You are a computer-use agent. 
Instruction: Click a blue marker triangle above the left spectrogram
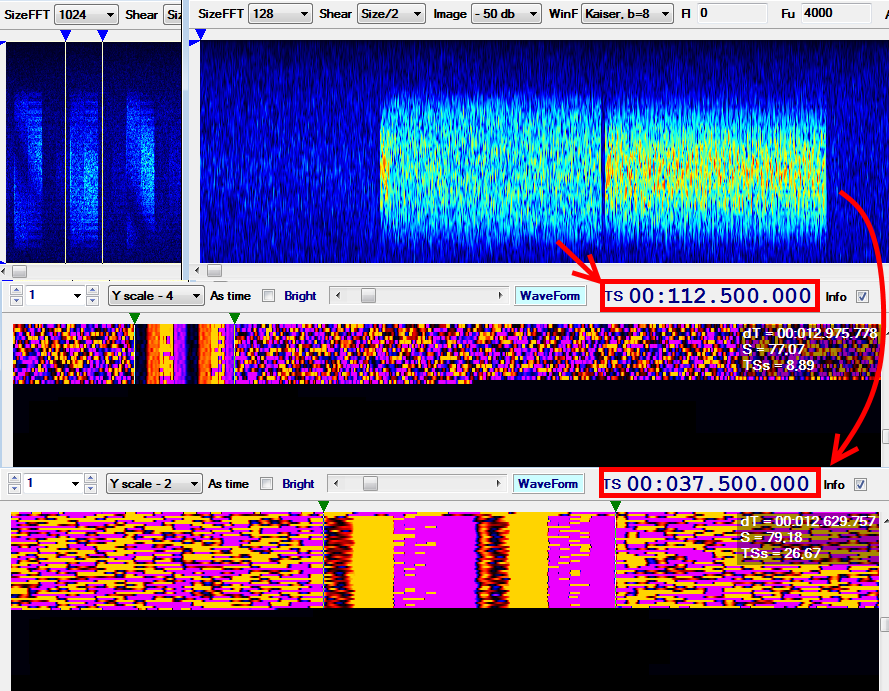point(65,33)
